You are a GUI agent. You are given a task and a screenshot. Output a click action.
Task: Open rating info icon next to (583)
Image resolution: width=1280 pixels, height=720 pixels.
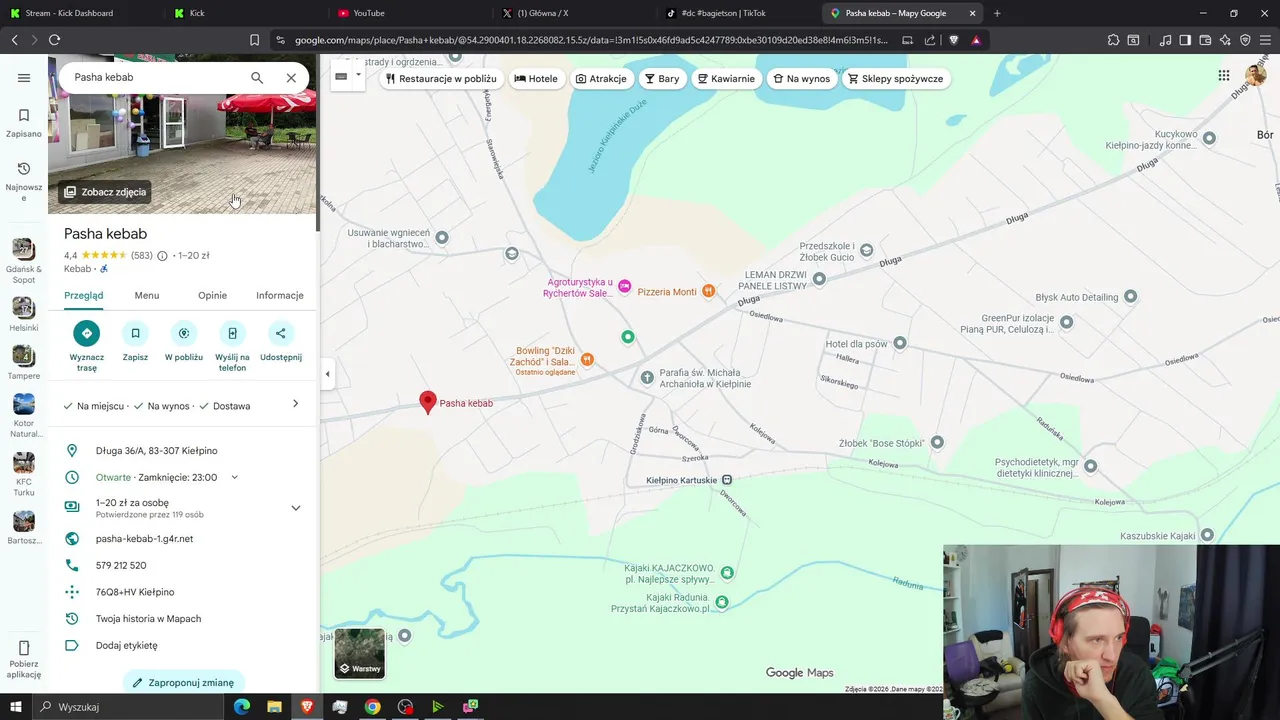click(162, 256)
